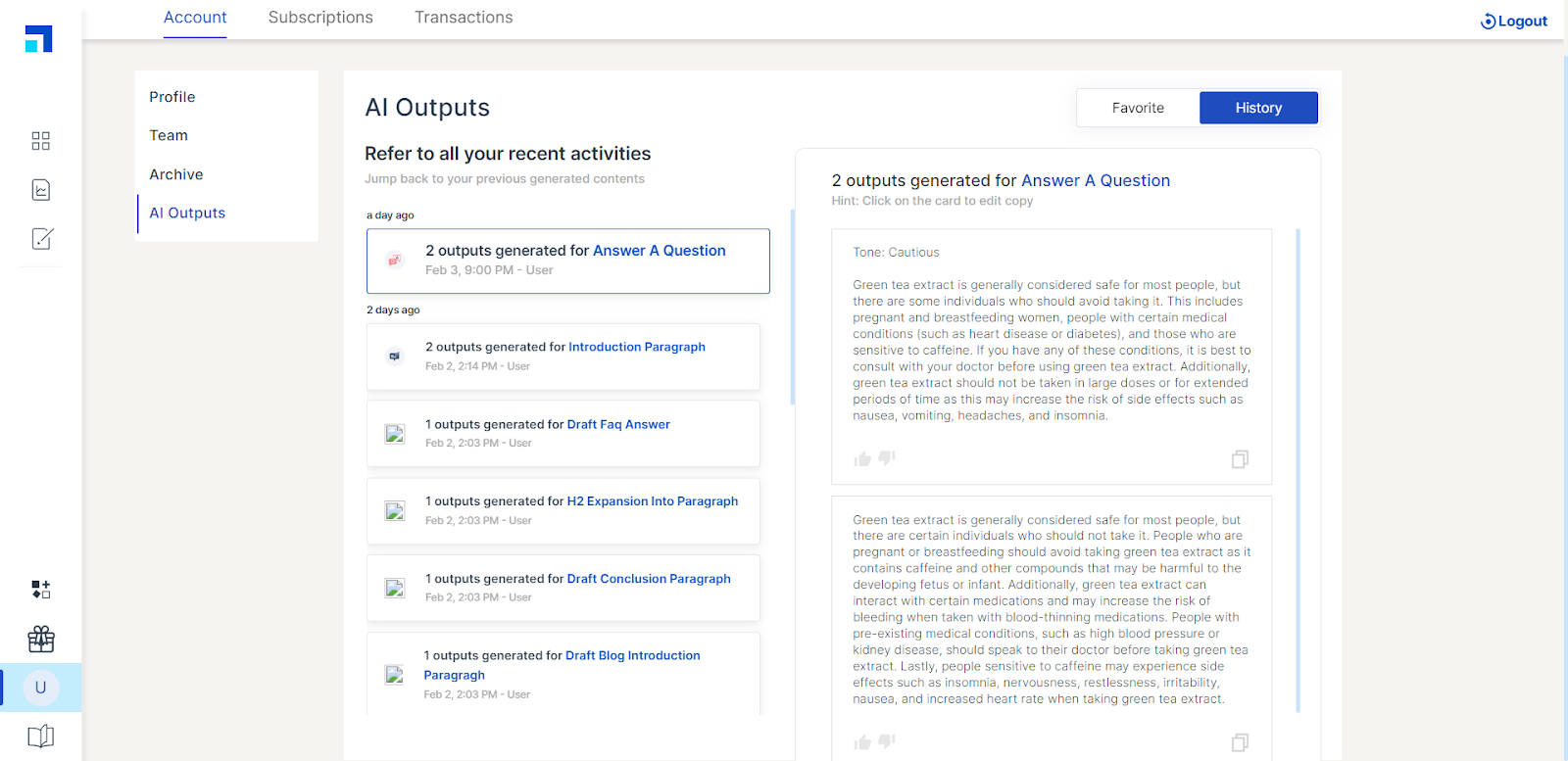This screenshot has height=761, width=1568.
Task: Open the dashboard grid icon in sidebar
Action: pyautogui.click(x=40, y=141)
